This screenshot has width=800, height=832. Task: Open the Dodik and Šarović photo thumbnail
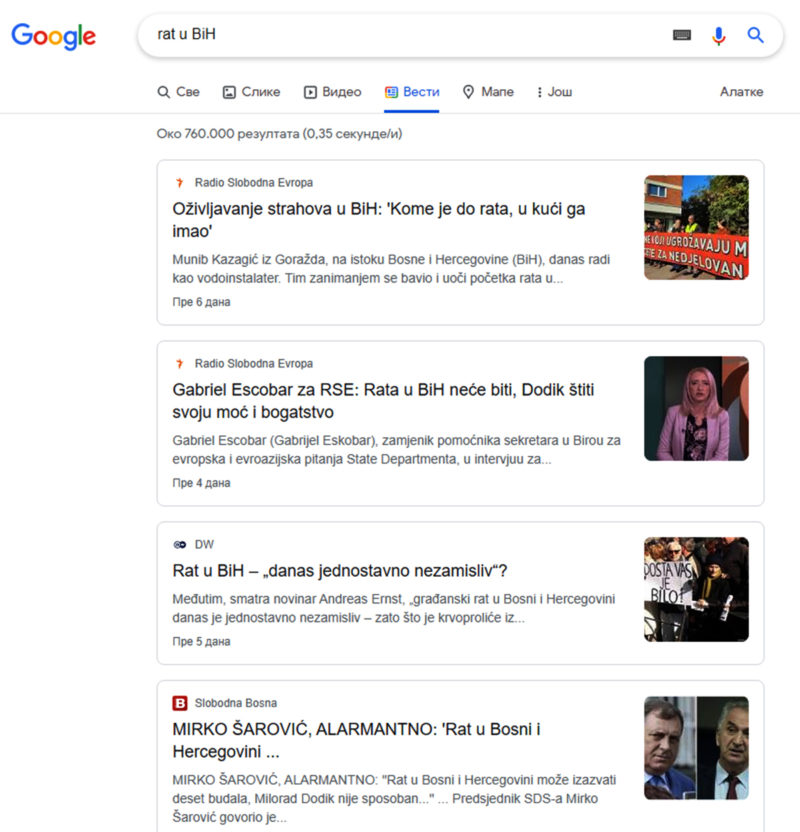point(696,748)
